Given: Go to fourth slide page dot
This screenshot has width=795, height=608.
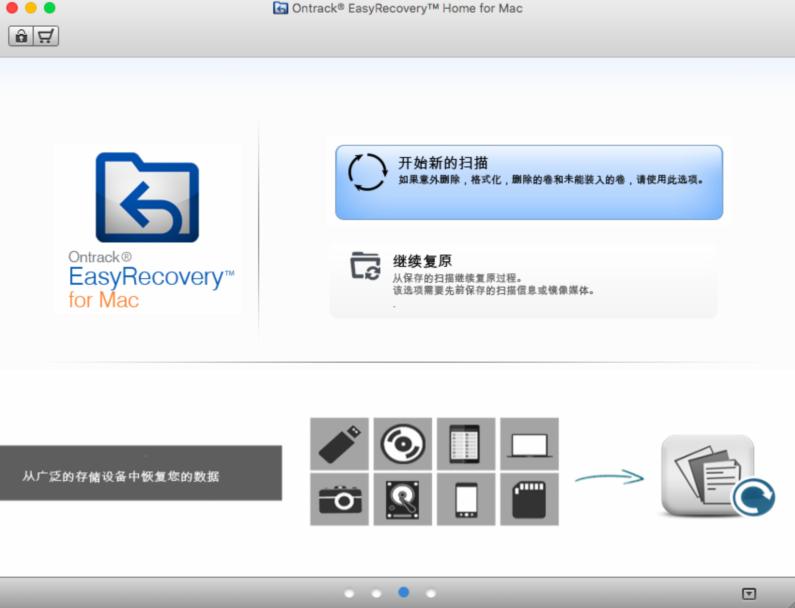Looking at the screenshot, I should 430,593.
